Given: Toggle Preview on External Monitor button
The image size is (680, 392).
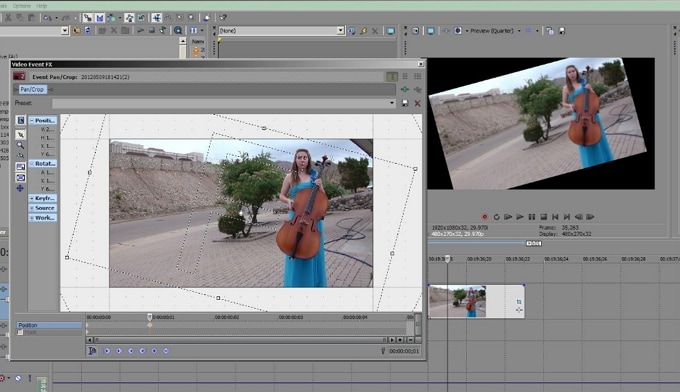Looking at the screenshot, I should (x=431, y=31).
